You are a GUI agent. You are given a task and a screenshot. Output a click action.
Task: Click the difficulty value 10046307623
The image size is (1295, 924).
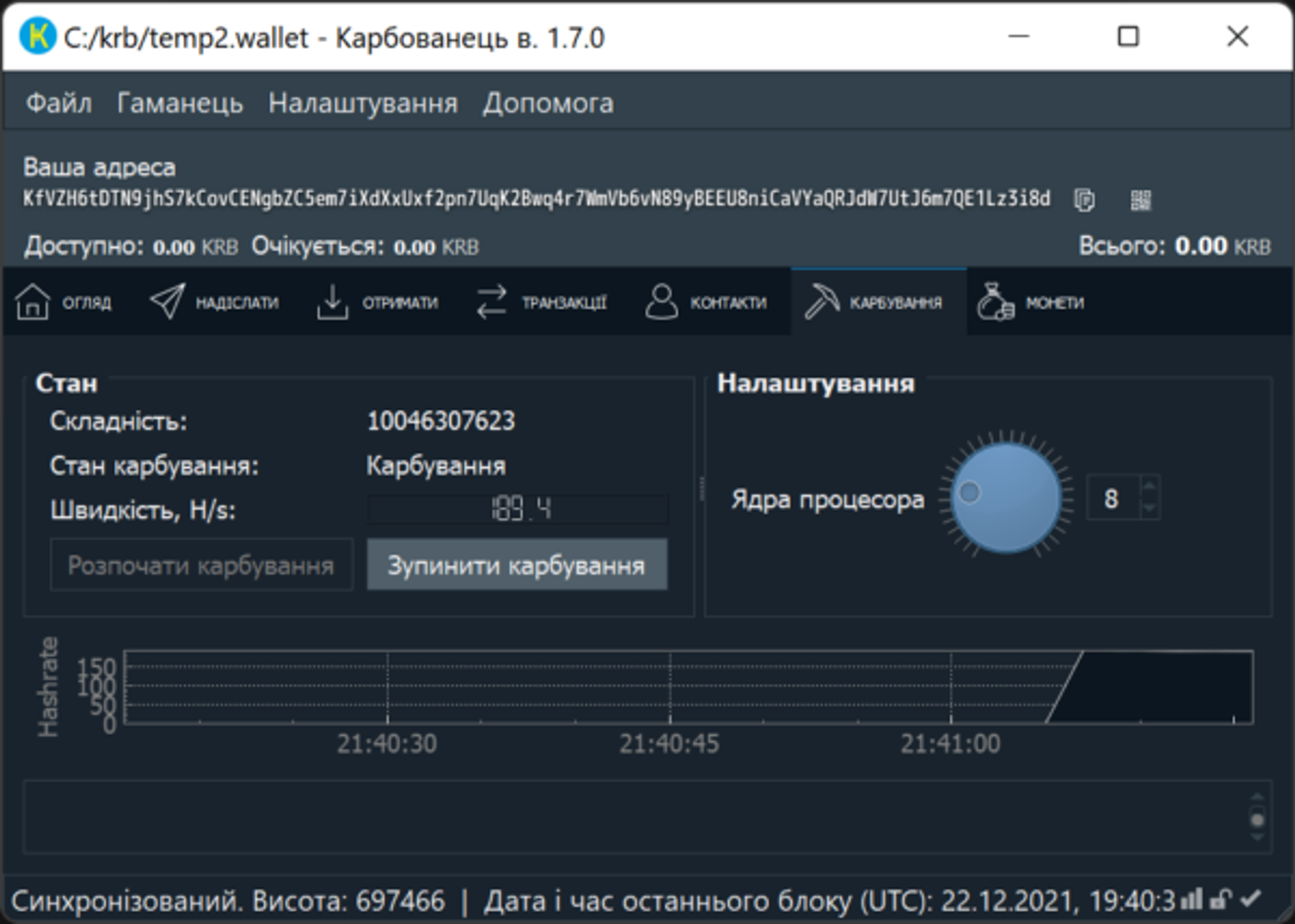440,421
